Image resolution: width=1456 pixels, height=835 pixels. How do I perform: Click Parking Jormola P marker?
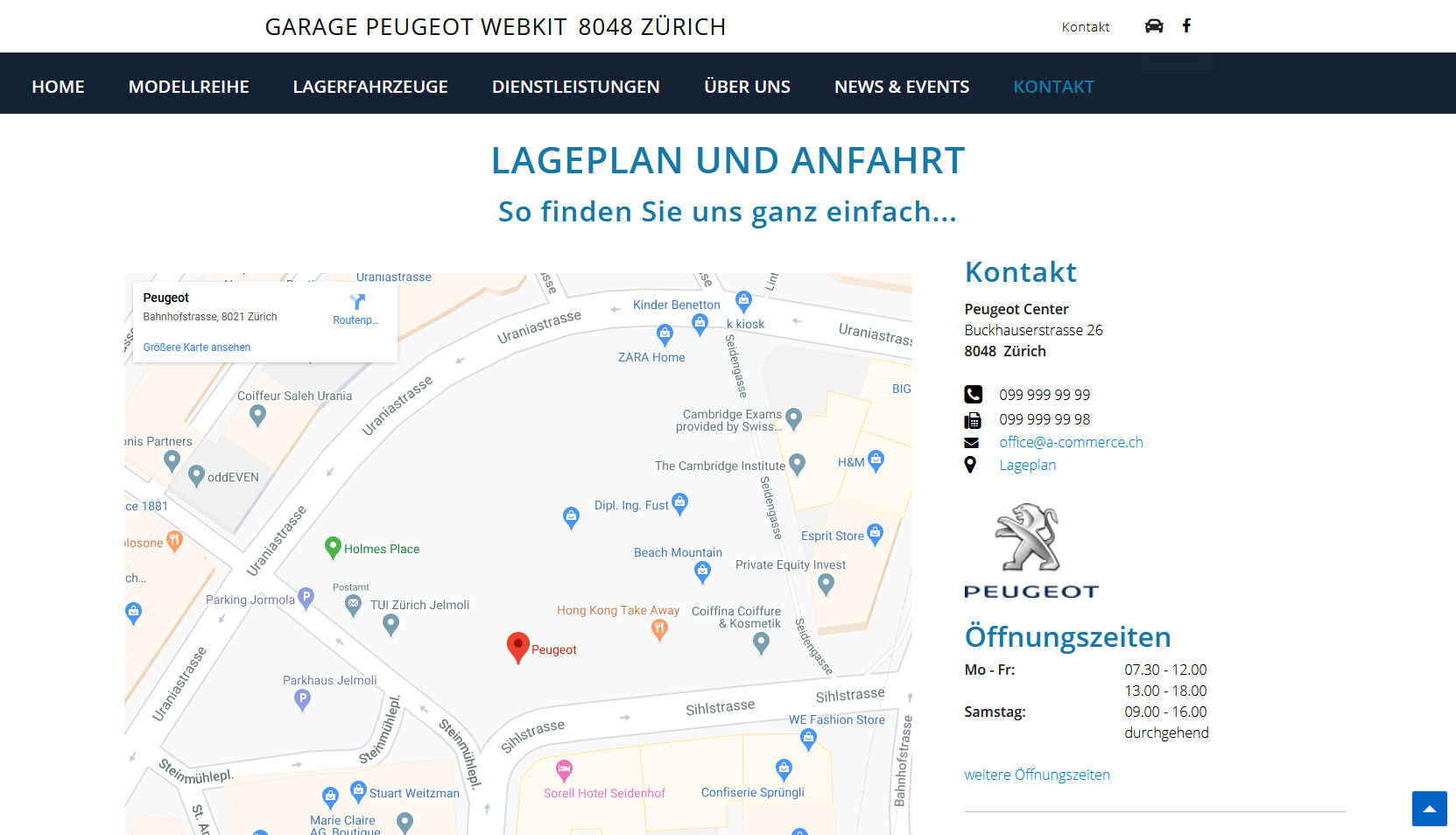tap(306, 598)
